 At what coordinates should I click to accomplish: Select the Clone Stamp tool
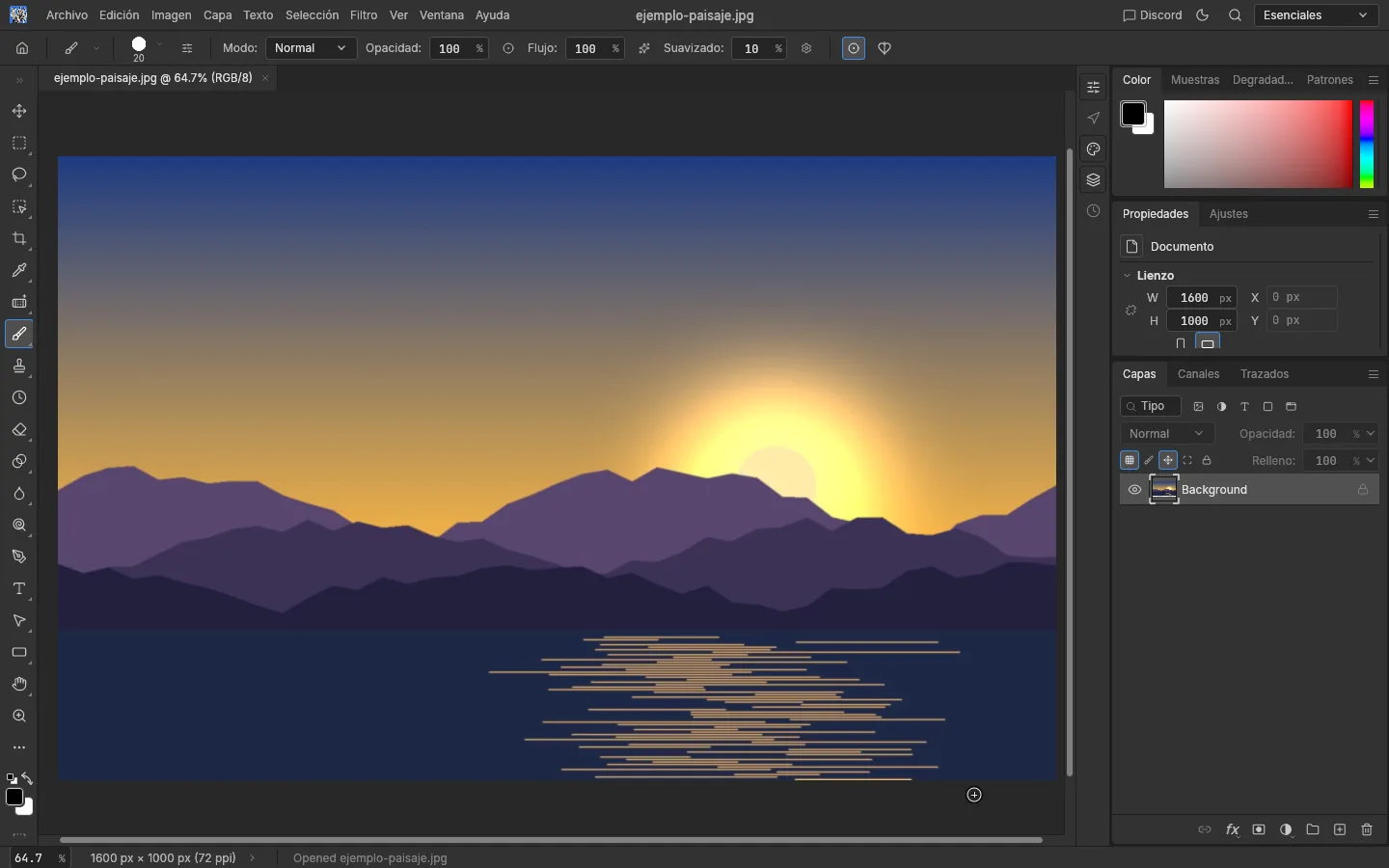click(18, 366)
